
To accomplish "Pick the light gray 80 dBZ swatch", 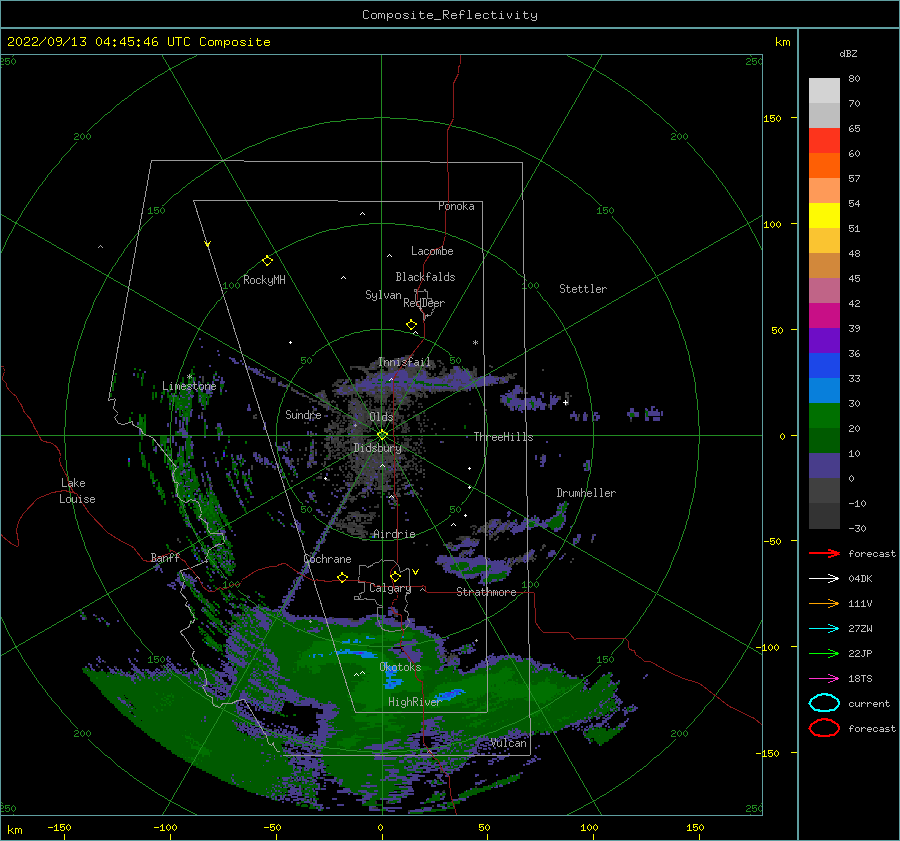I will 824,91.
